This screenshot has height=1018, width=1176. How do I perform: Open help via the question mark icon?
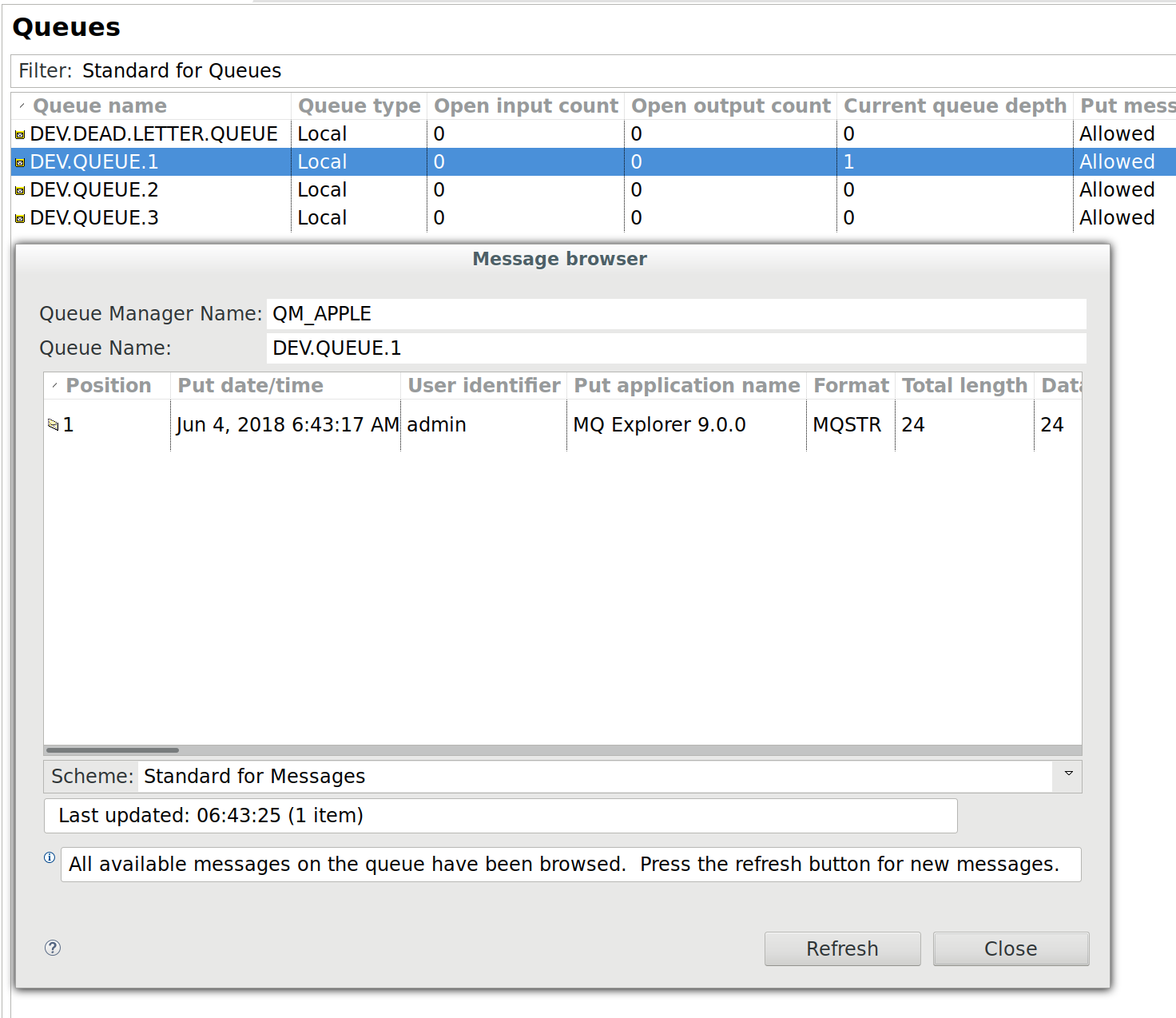click(53, 948)
